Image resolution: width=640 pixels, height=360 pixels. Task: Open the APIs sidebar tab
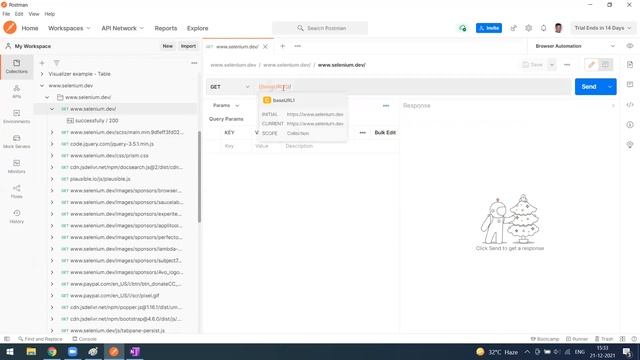(16, 91)
